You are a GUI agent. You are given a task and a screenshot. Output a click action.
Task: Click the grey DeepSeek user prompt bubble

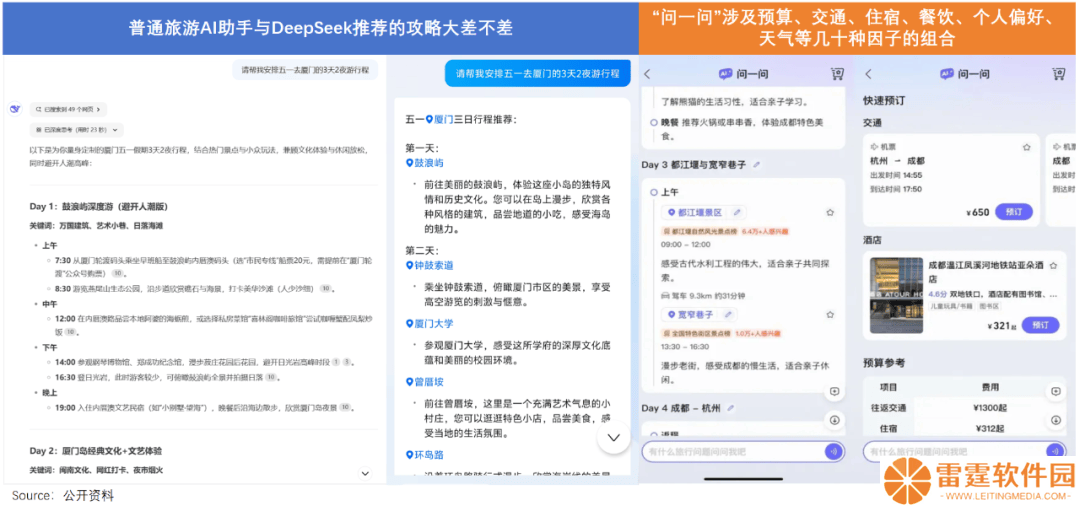point(305,70)
